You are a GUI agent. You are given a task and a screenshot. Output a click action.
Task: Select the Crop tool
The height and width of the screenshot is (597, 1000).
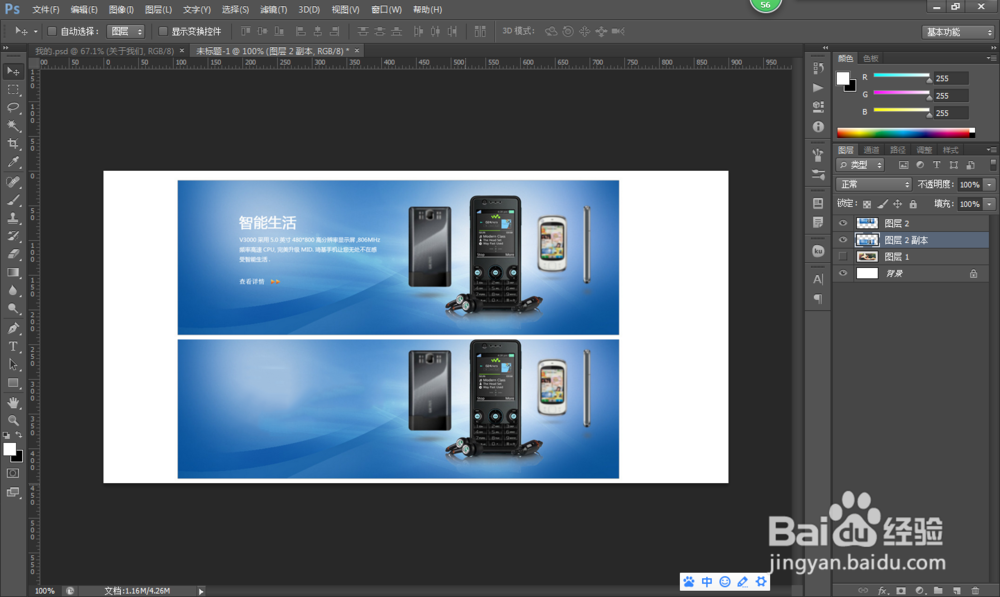click(x=13, y=144)
